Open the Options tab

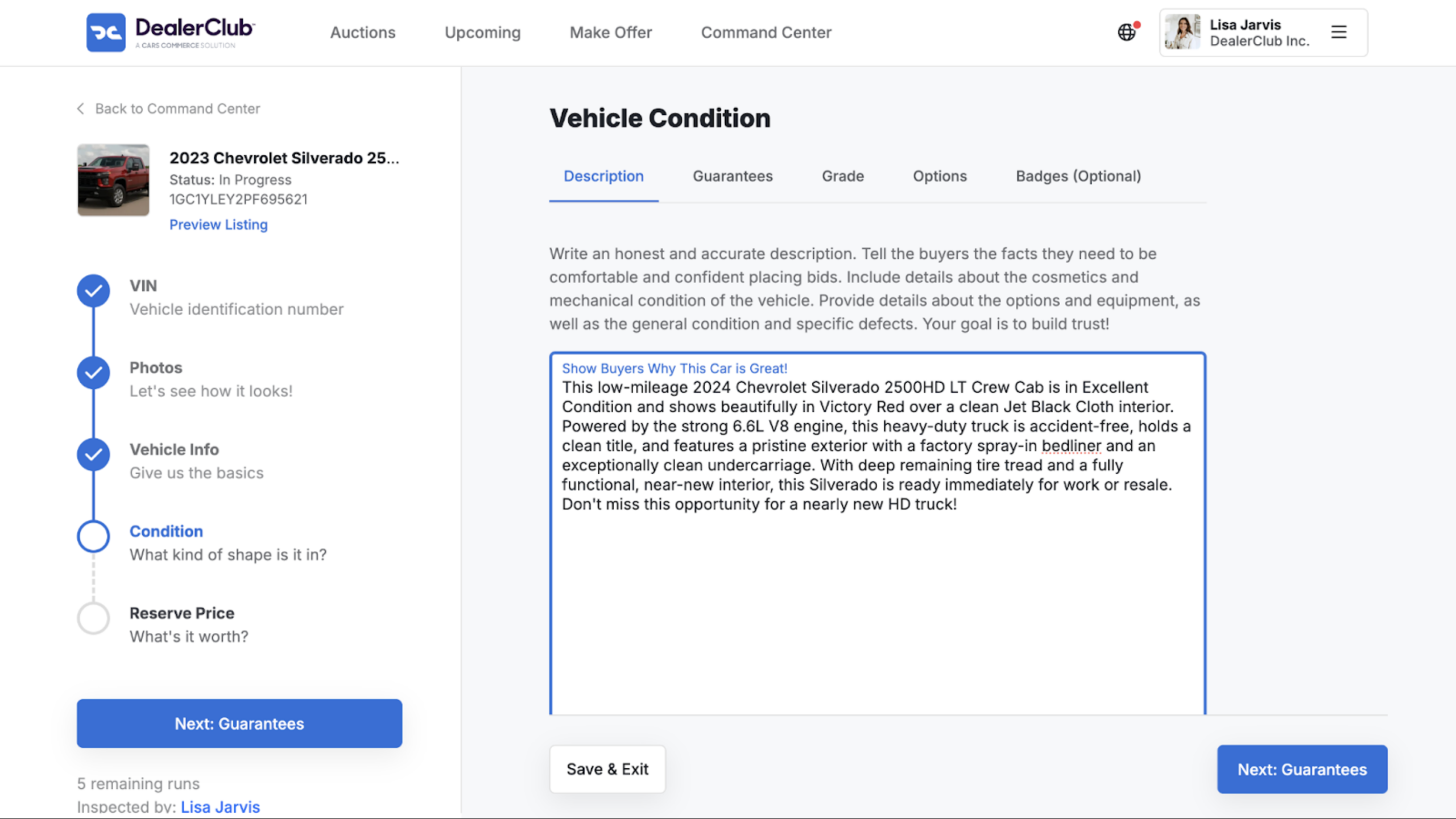[940, 176]
